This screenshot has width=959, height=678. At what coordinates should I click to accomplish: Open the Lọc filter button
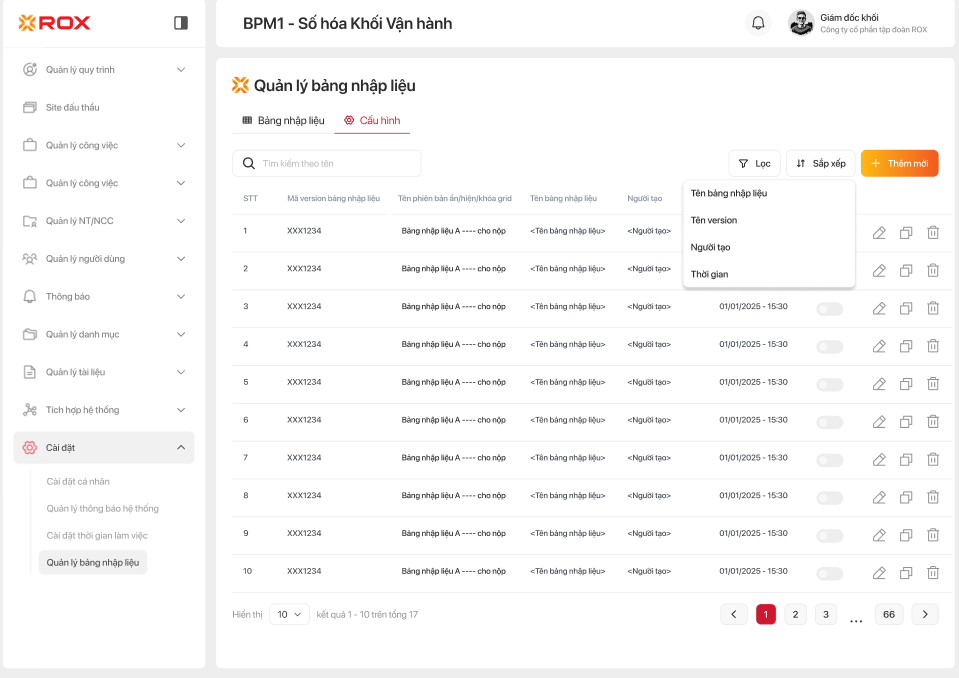coord(754,164)
